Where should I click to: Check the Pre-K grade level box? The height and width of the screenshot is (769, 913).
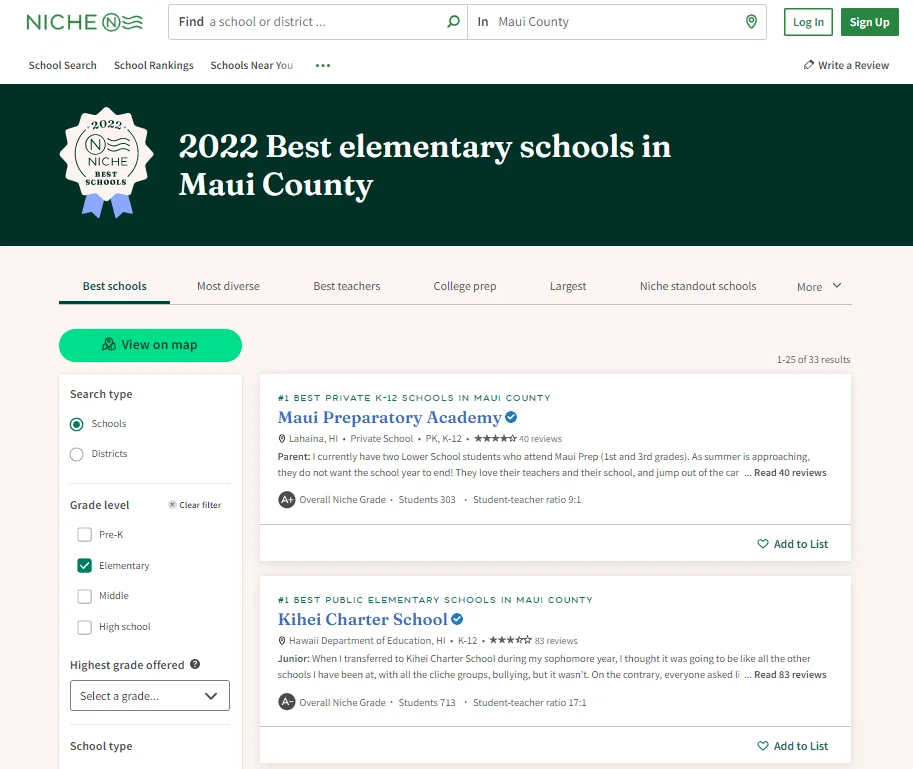84,534
